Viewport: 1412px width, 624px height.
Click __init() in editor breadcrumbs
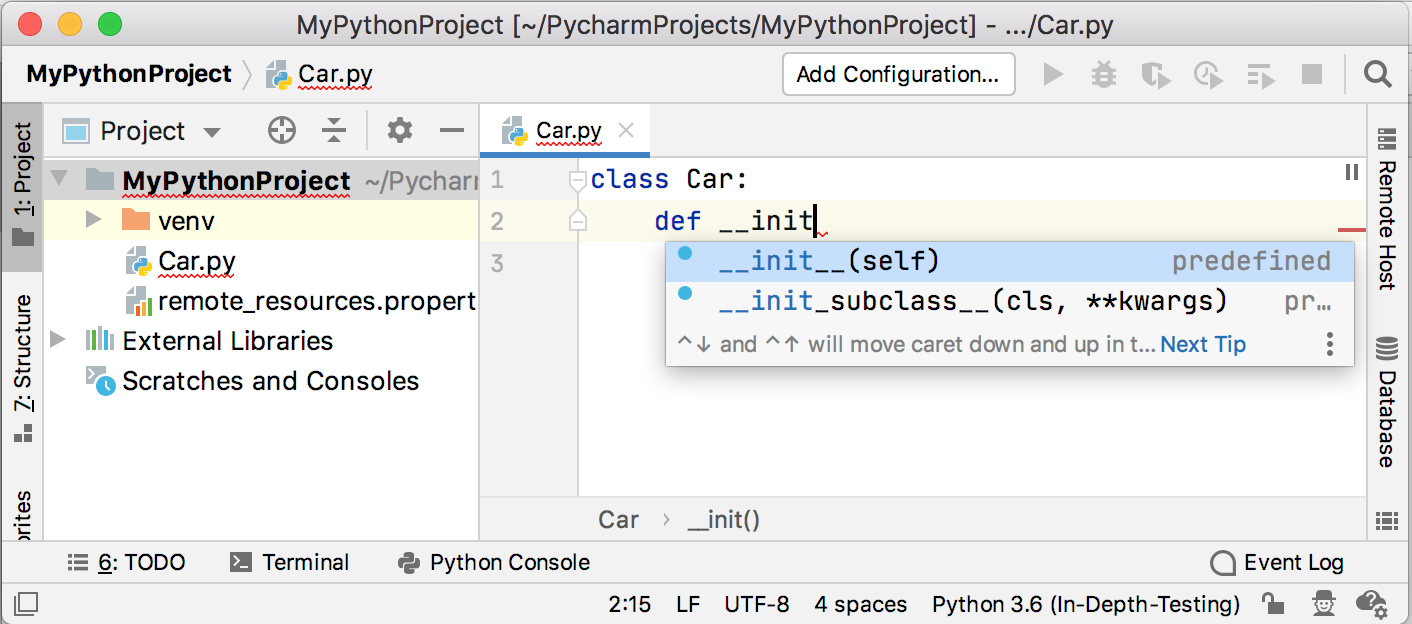[724, 520]
